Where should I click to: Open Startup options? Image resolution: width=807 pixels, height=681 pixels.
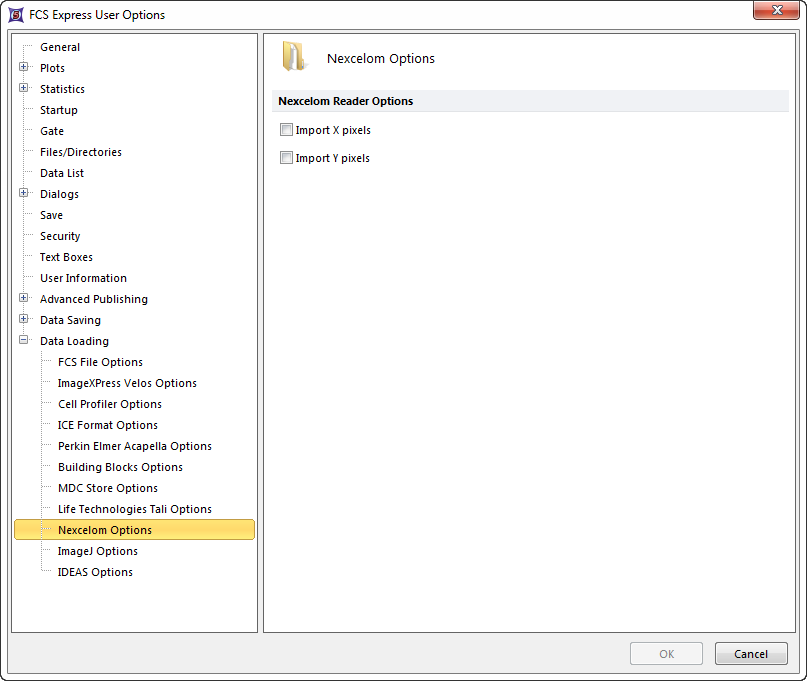(59, 110)
